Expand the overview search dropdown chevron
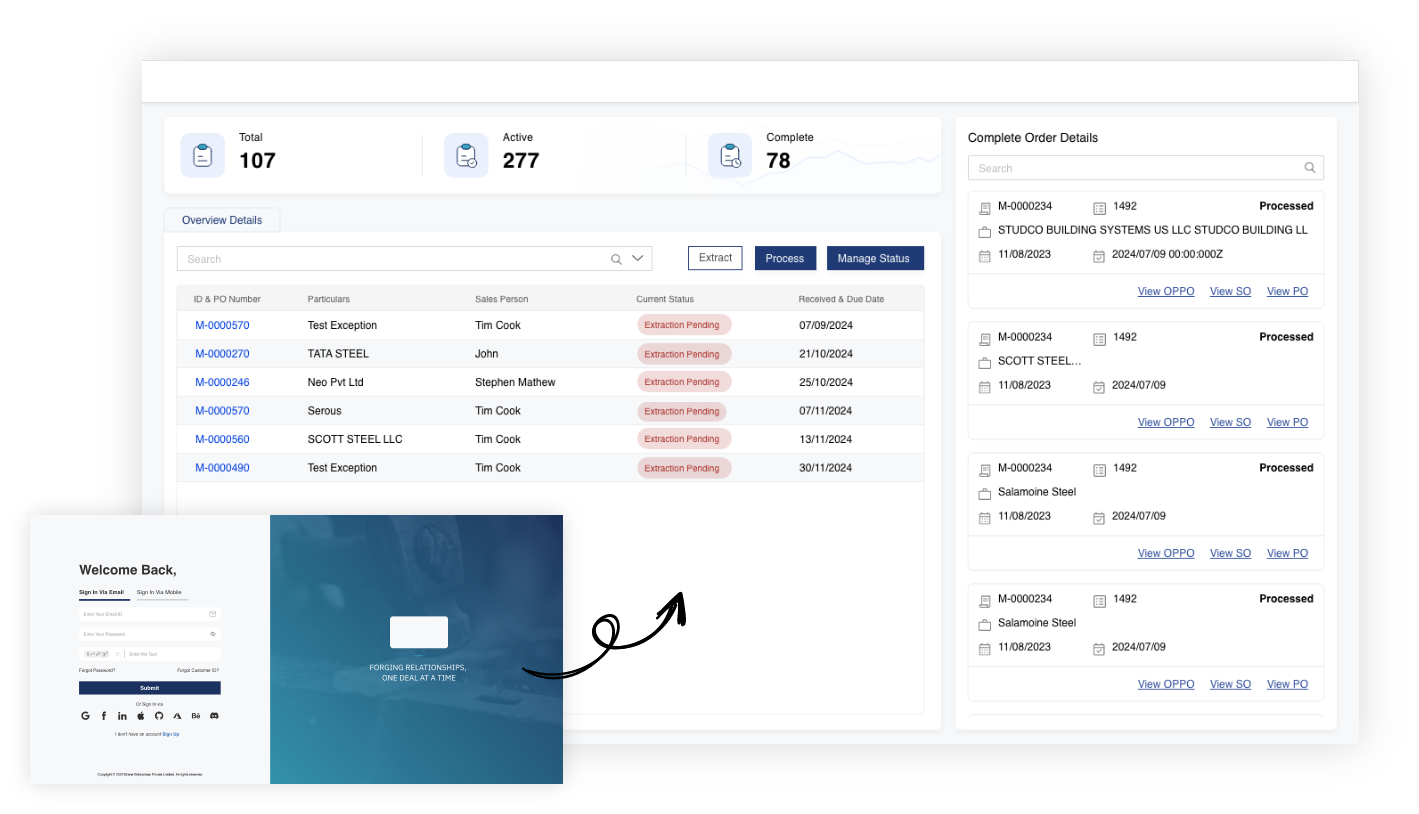The width and height of the screenshot is (1419, 814). [639, 259]
